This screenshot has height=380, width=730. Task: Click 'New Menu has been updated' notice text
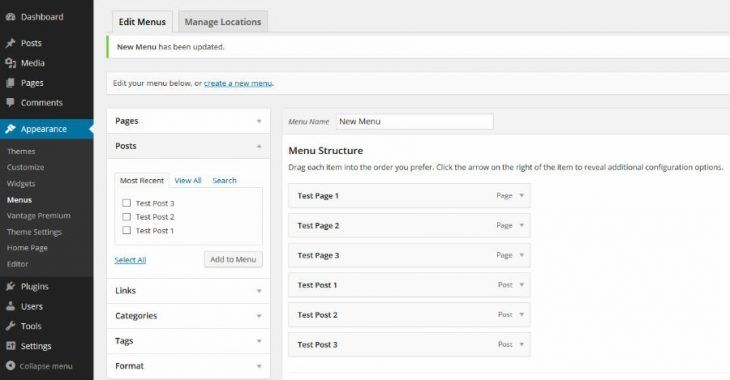click(x=170, y=47)
